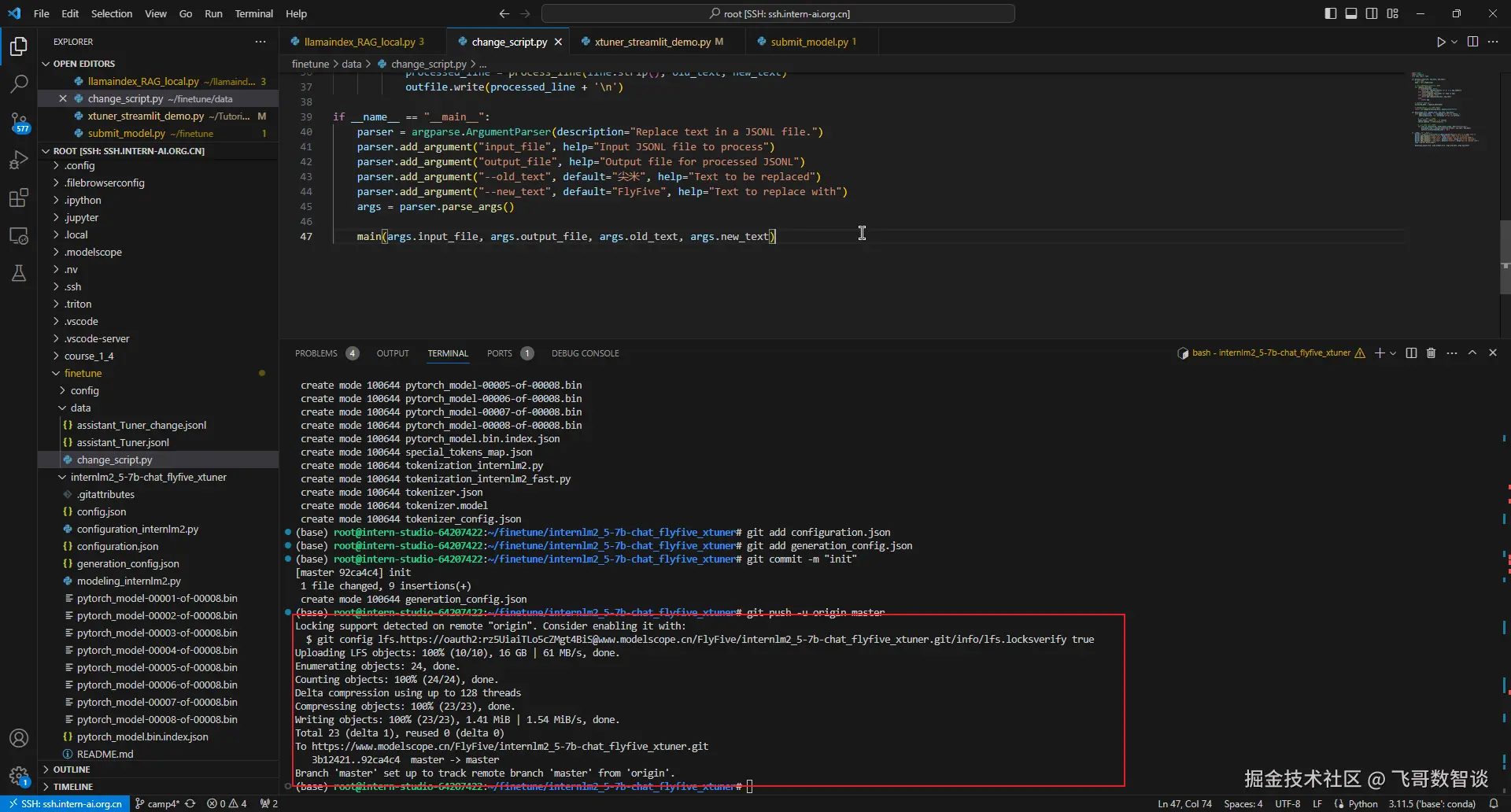The height and width of the screenshot is (812, 1511).
Task: Toggle bottom panel visibility
Action: (x=1351, y=13)
